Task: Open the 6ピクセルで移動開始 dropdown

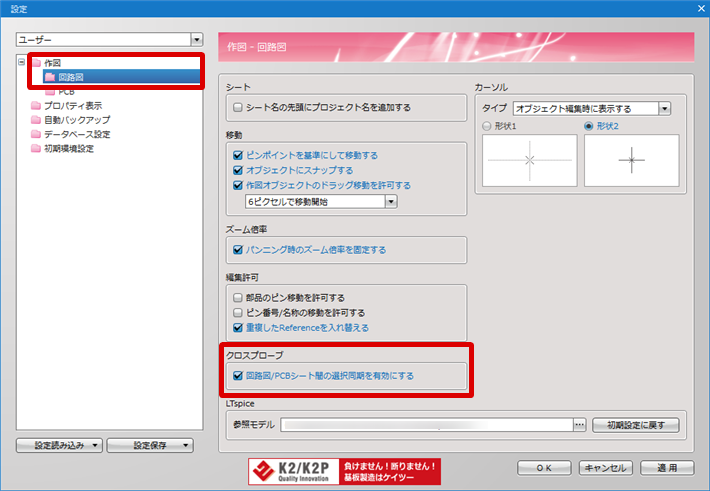Action: click(x=391, y=201)
